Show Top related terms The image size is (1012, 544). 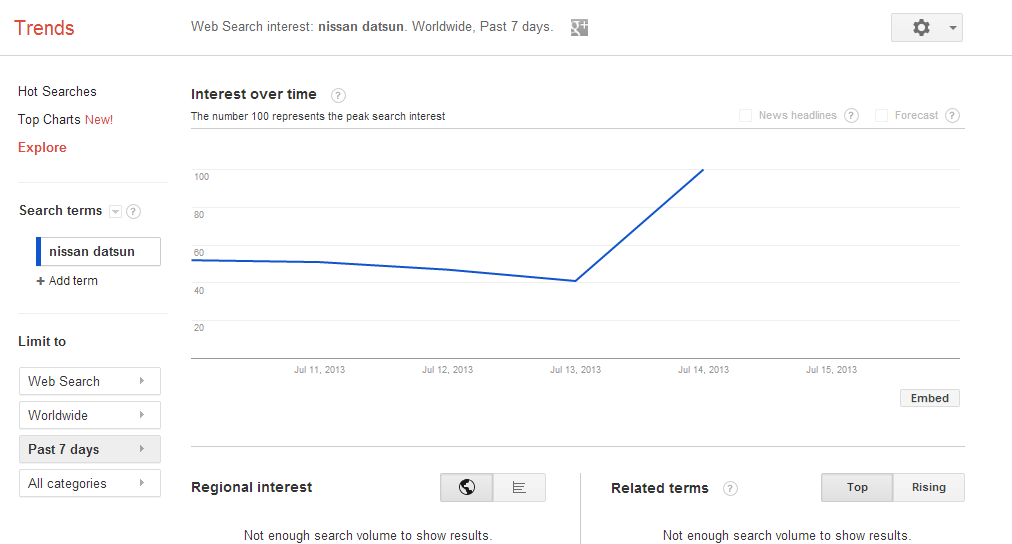pyautogui.click(x=857, y=487)
